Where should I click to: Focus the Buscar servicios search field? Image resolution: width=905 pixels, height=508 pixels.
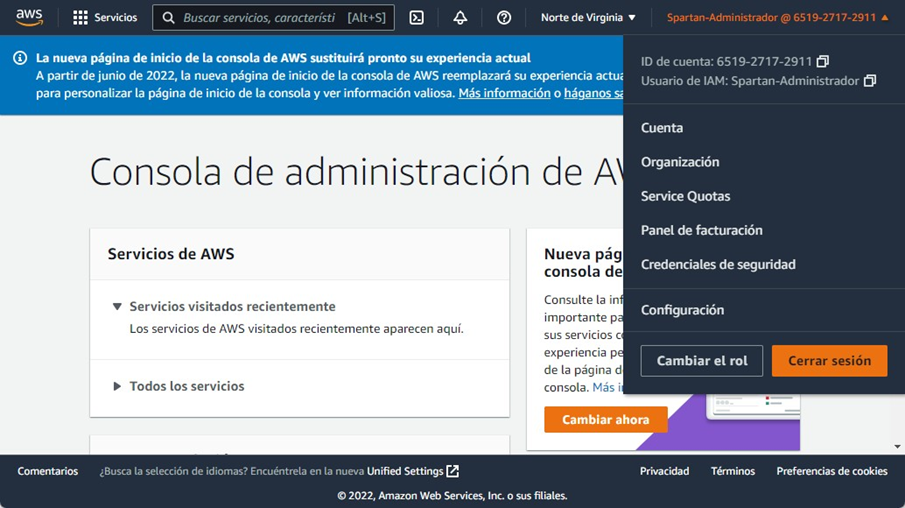[260, 18]
